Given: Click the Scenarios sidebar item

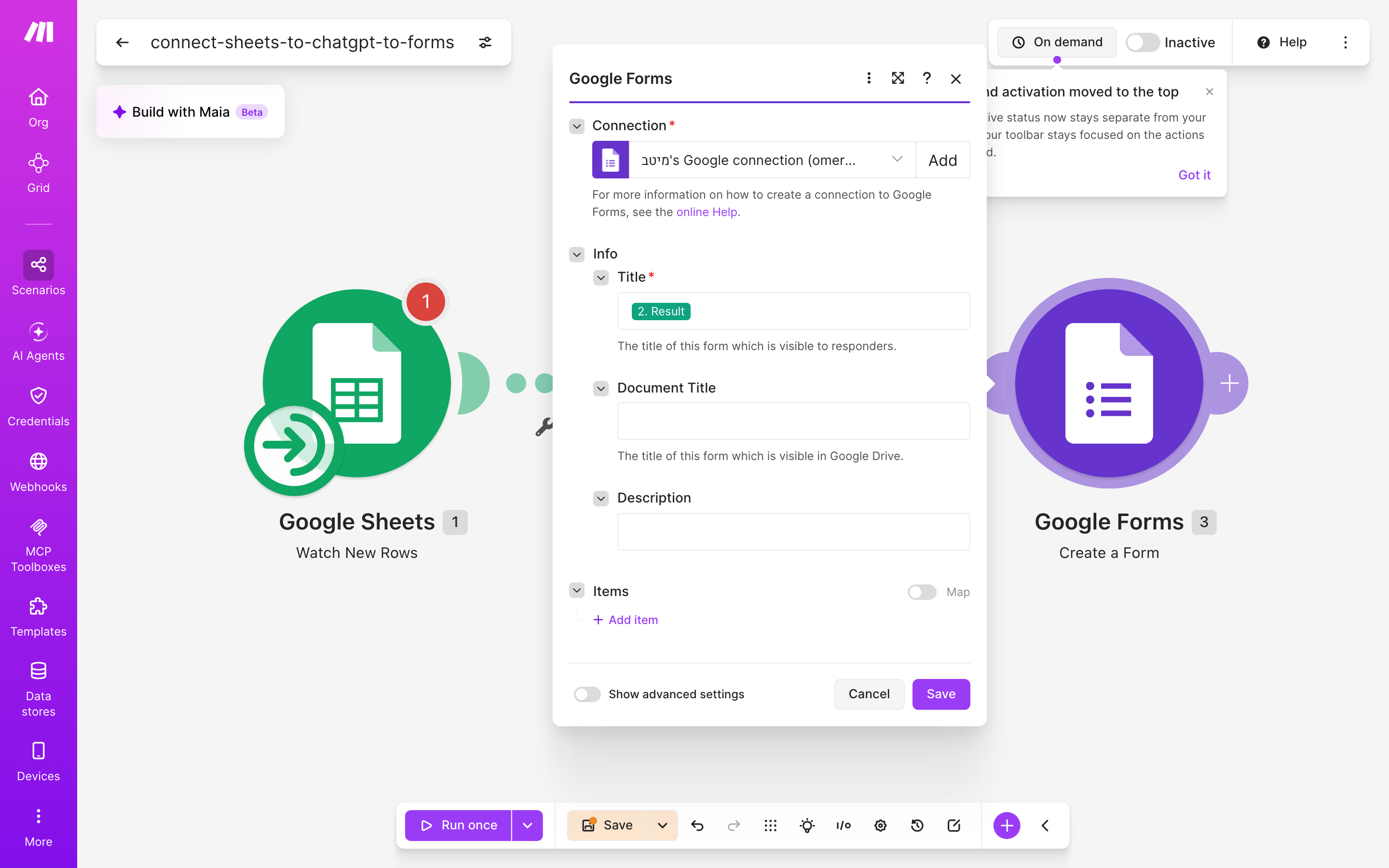Looking at the screenshot, I should pyautogui.click(x=39, y=273).
